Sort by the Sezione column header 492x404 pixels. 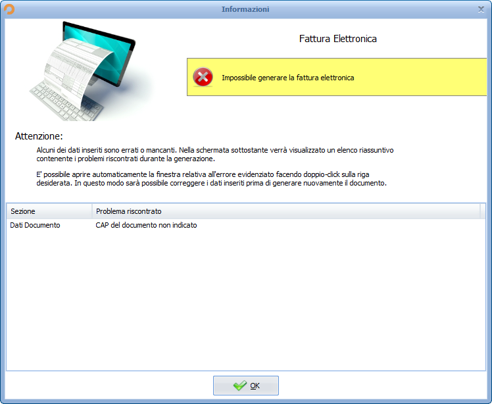point(49,211)
